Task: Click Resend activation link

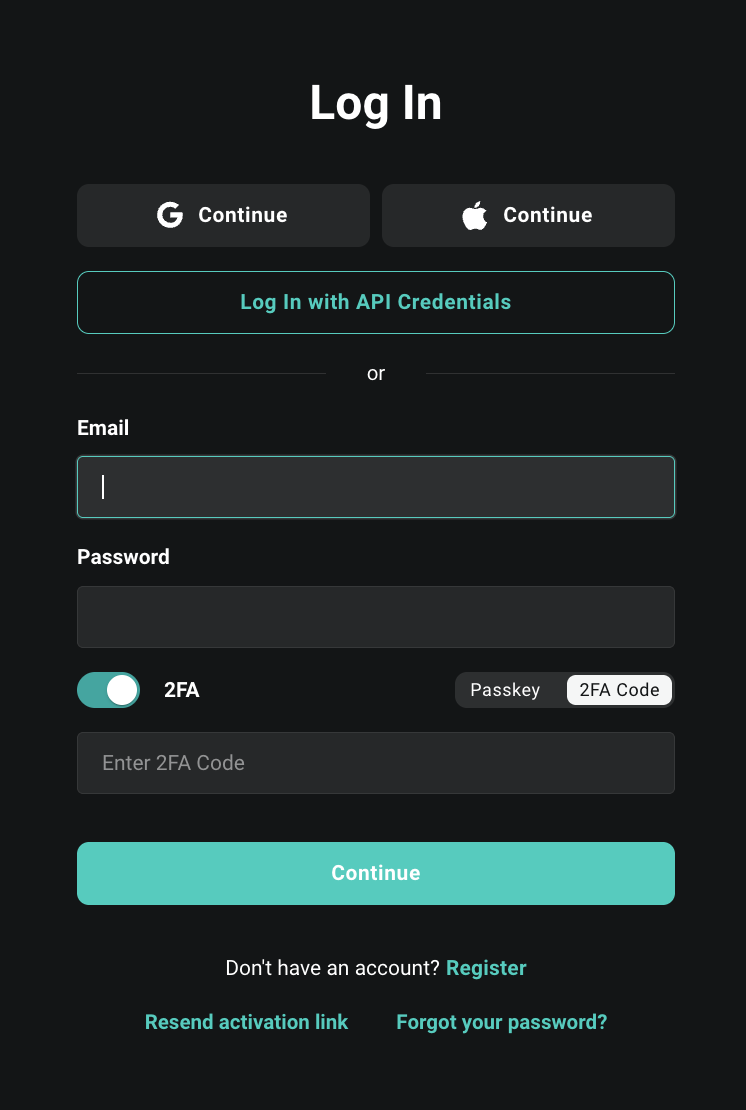Action: point(246,1022)
